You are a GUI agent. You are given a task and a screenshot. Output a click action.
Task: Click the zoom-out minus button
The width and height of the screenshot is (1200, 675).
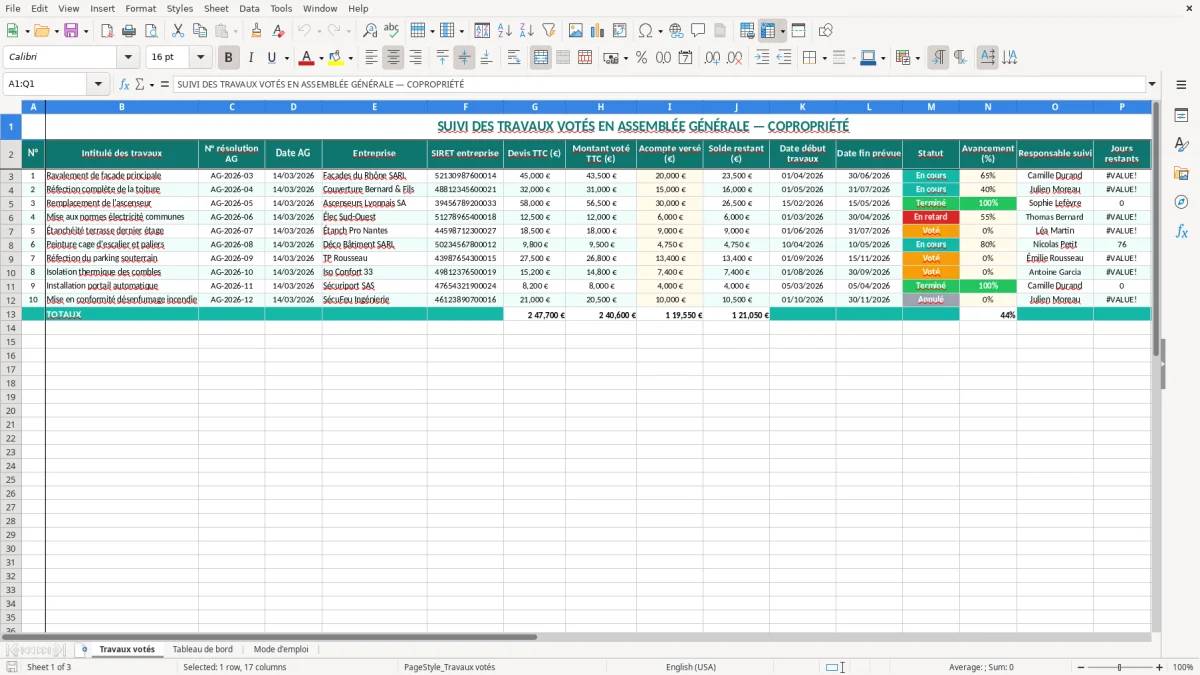tap(1080, 667)
